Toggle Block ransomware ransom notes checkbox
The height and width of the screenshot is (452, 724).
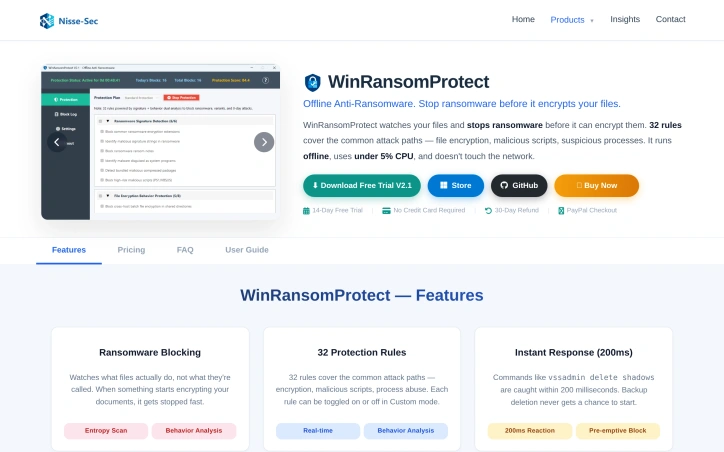(x=102, y=151)
